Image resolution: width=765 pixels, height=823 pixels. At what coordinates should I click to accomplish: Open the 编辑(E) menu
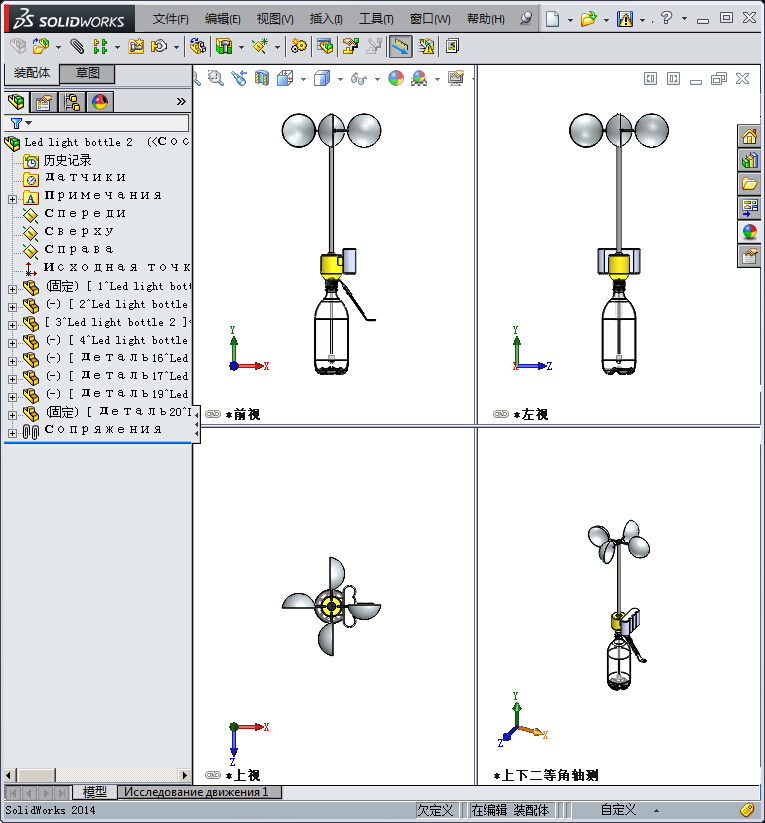point(223,19)
